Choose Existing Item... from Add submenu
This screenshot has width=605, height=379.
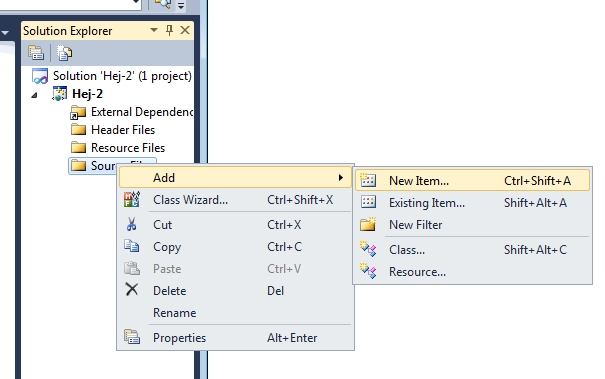[472, 203]
